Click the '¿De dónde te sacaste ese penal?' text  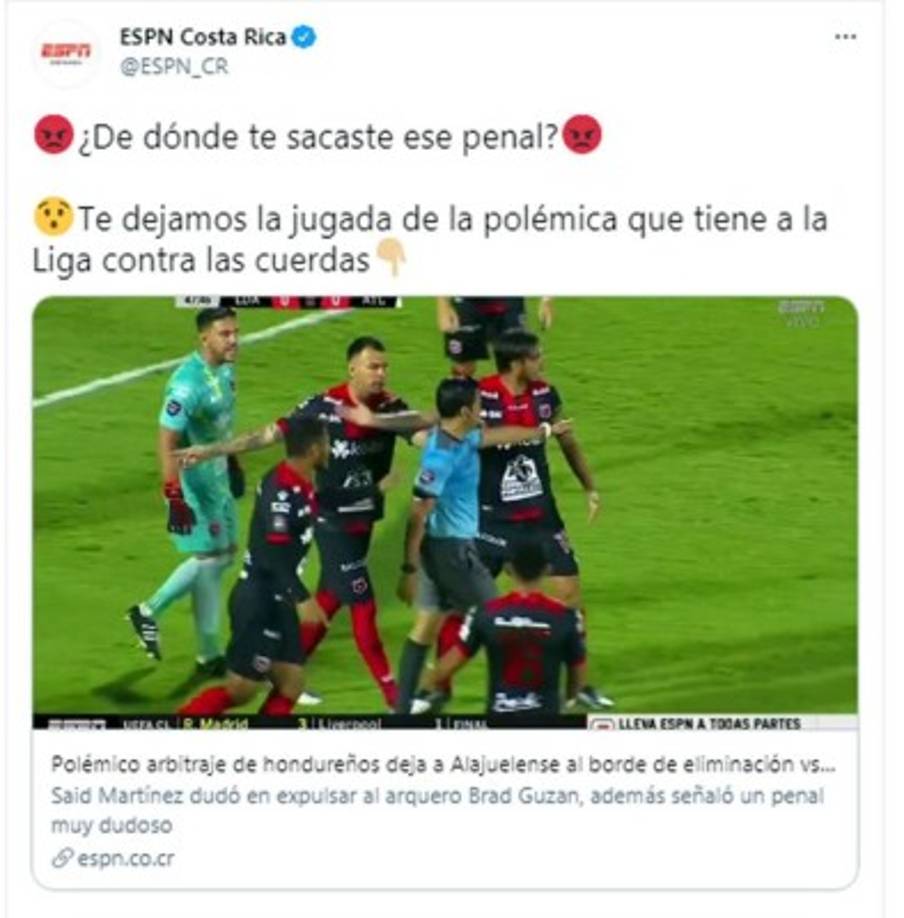[317, 137]
